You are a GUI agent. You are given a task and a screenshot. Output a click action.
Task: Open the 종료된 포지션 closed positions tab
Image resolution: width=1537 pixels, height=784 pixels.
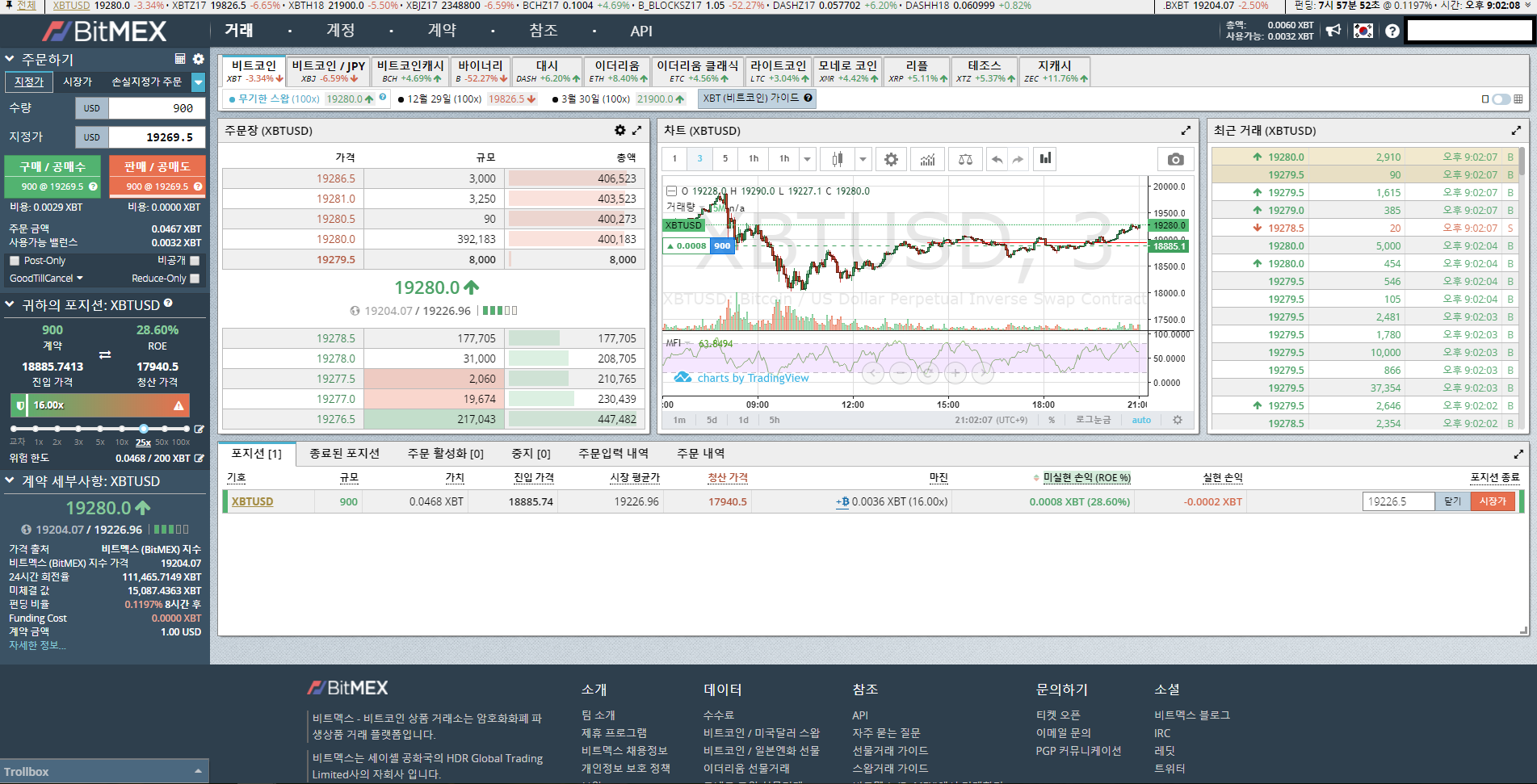click(x=345, y=454)
